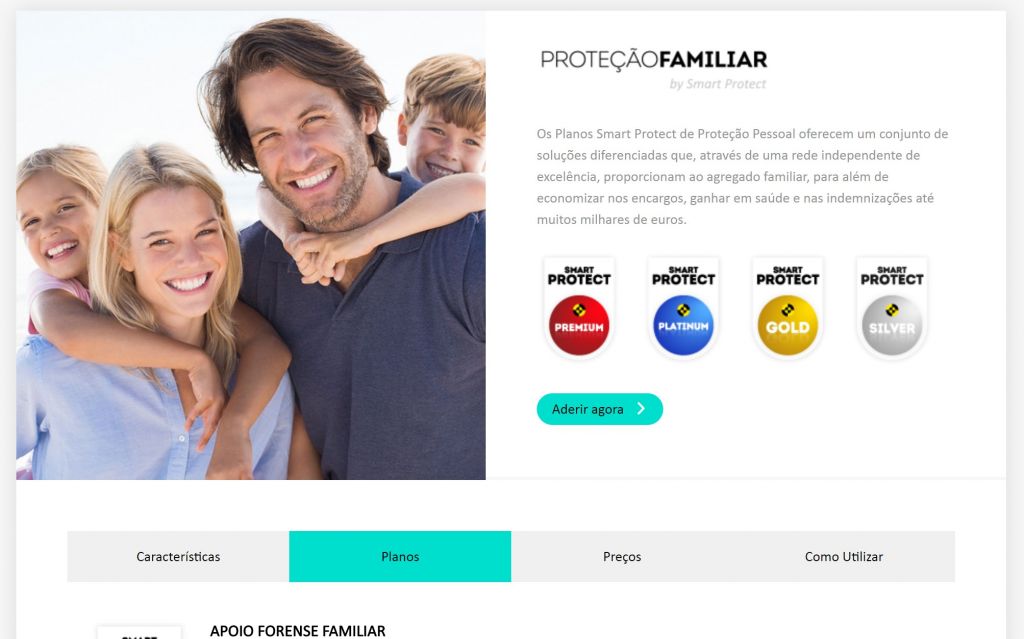Screen dimensions: 1024x639
Task: Click the Proteção Familiar logo
Action: point(654,60)
